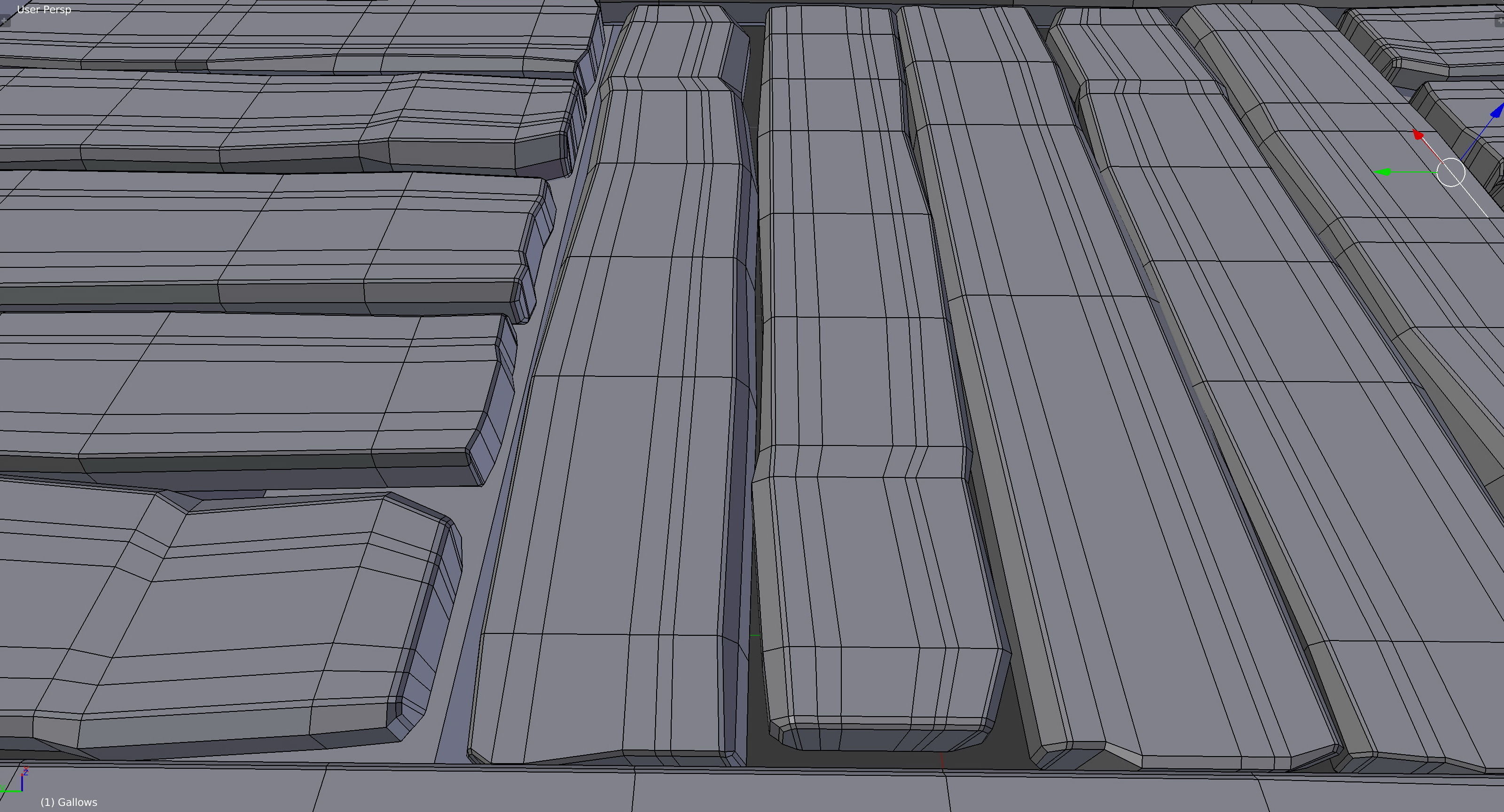
Task: Click the white circle at manipulator center
Action: point(1450,173)
